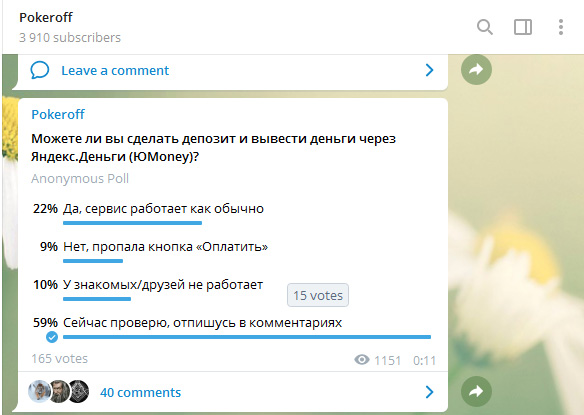Open the three-dot more options menu
The image size is (584, 415).
(561, 27)
